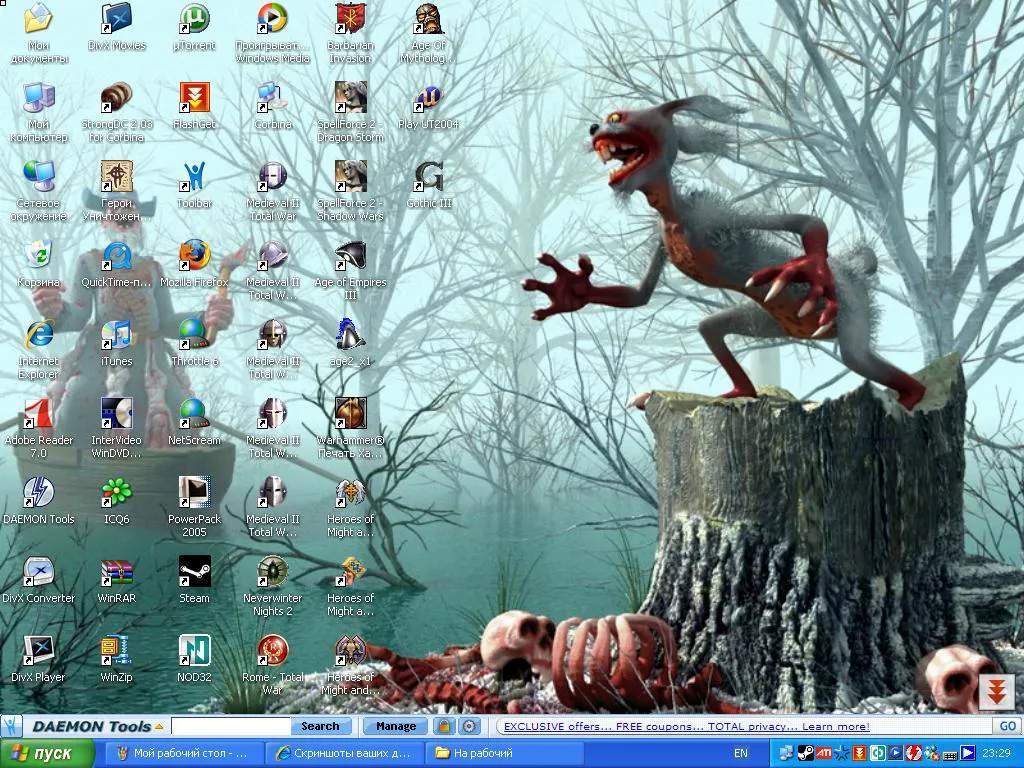Open the Neverwinter Nights 2 shortcut
Viewport: 1024px width, 768px height.
point(272,586)
